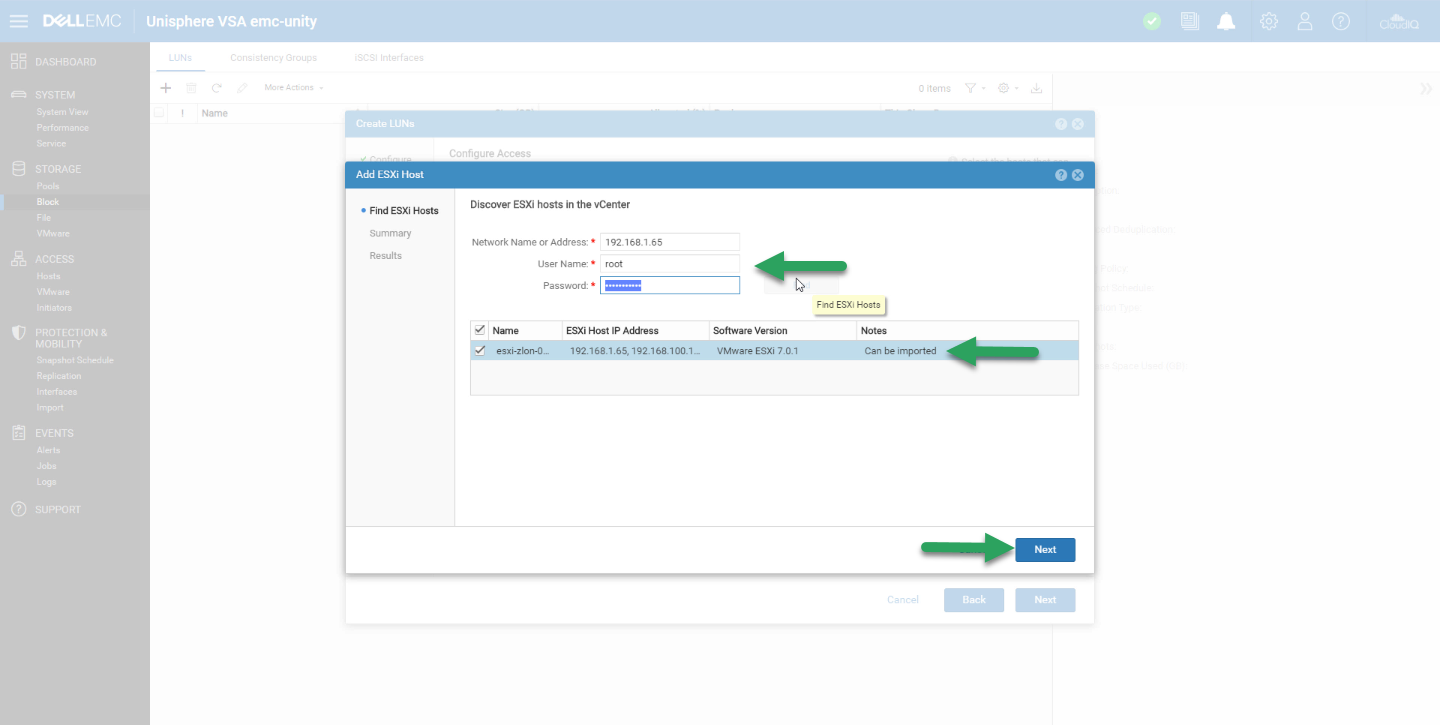Open Initiators under Access
Image resolution: width=1440 pixels, height=725 pixels.
[54, 308]
